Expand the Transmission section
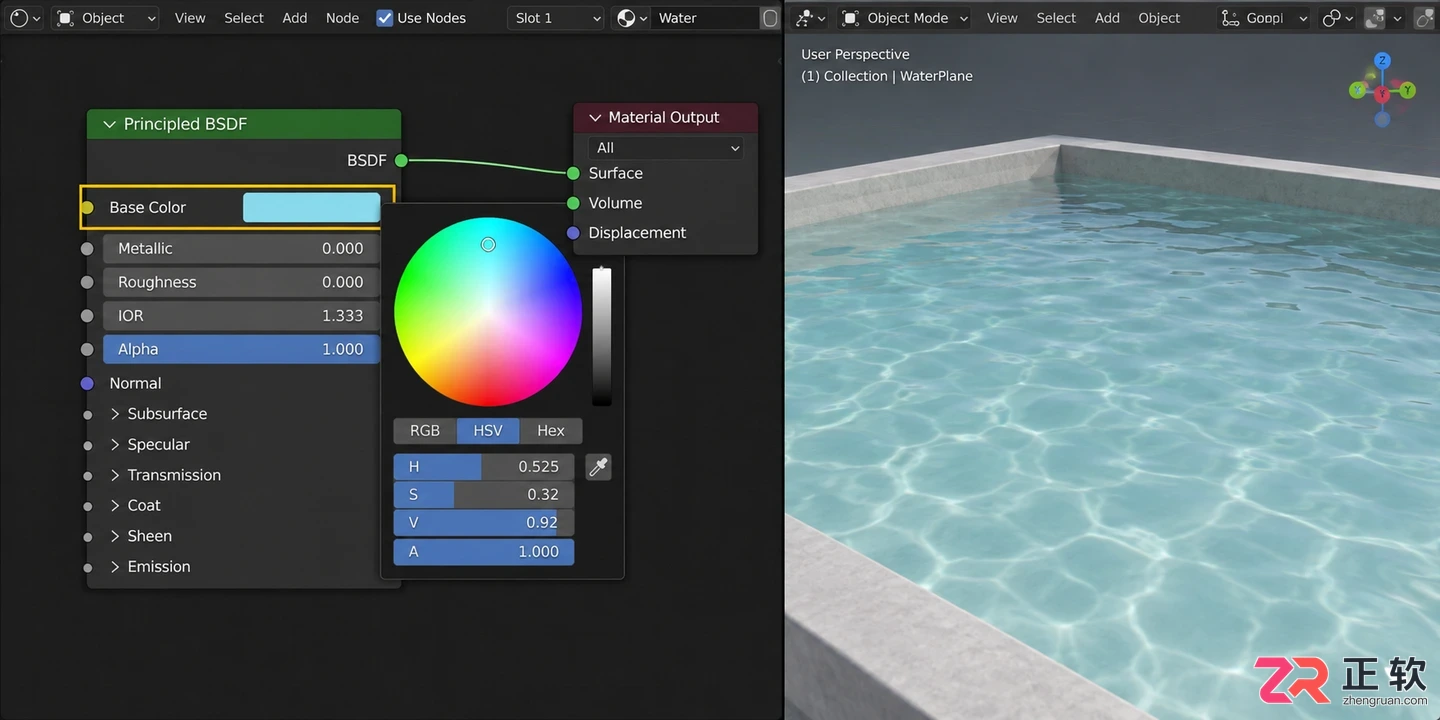1440x720 pixels. [x=115, y=475]
